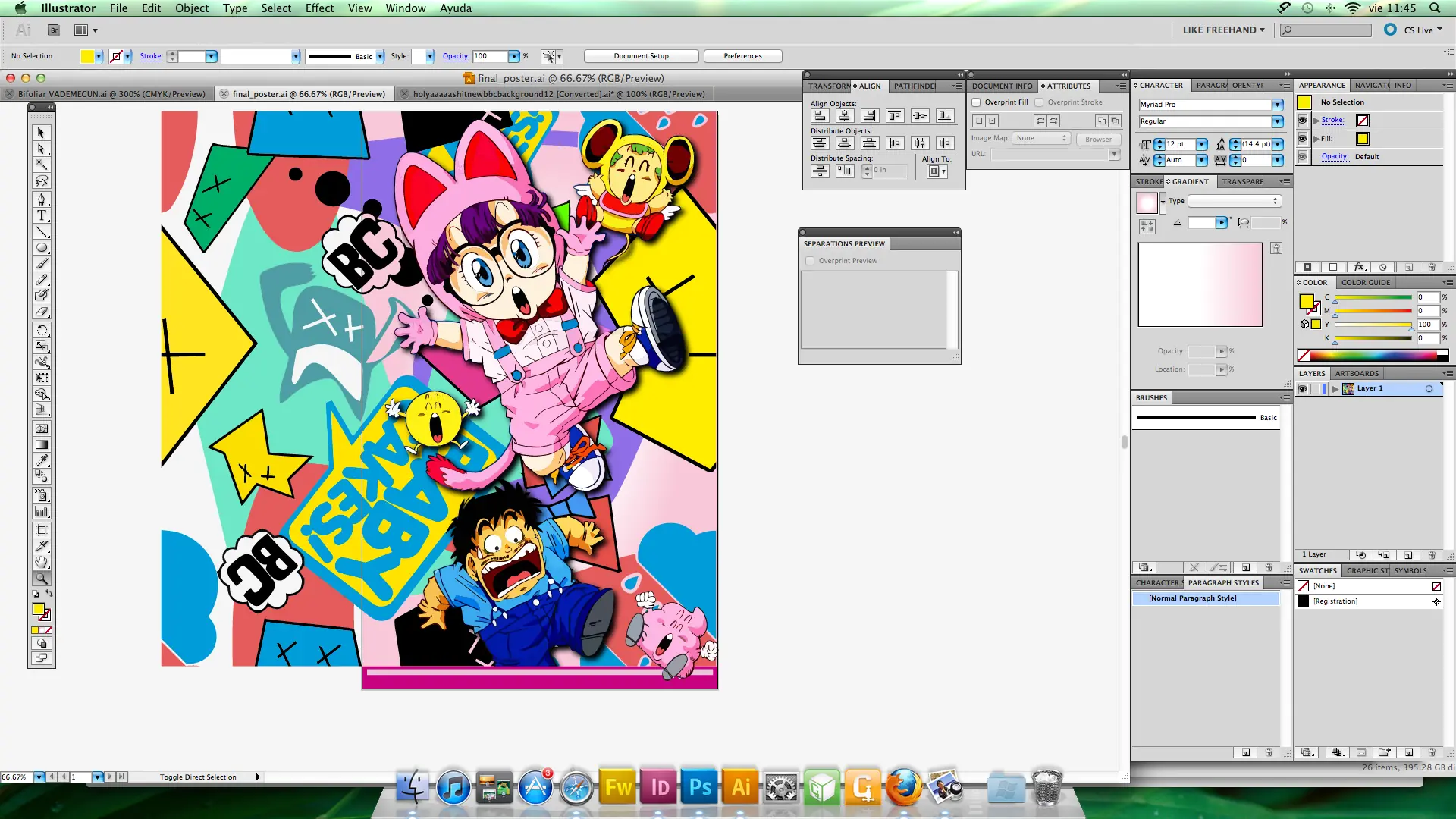Switch to the Artboards tab
The image size is (1456, 819).
(x=1357, y=374)
